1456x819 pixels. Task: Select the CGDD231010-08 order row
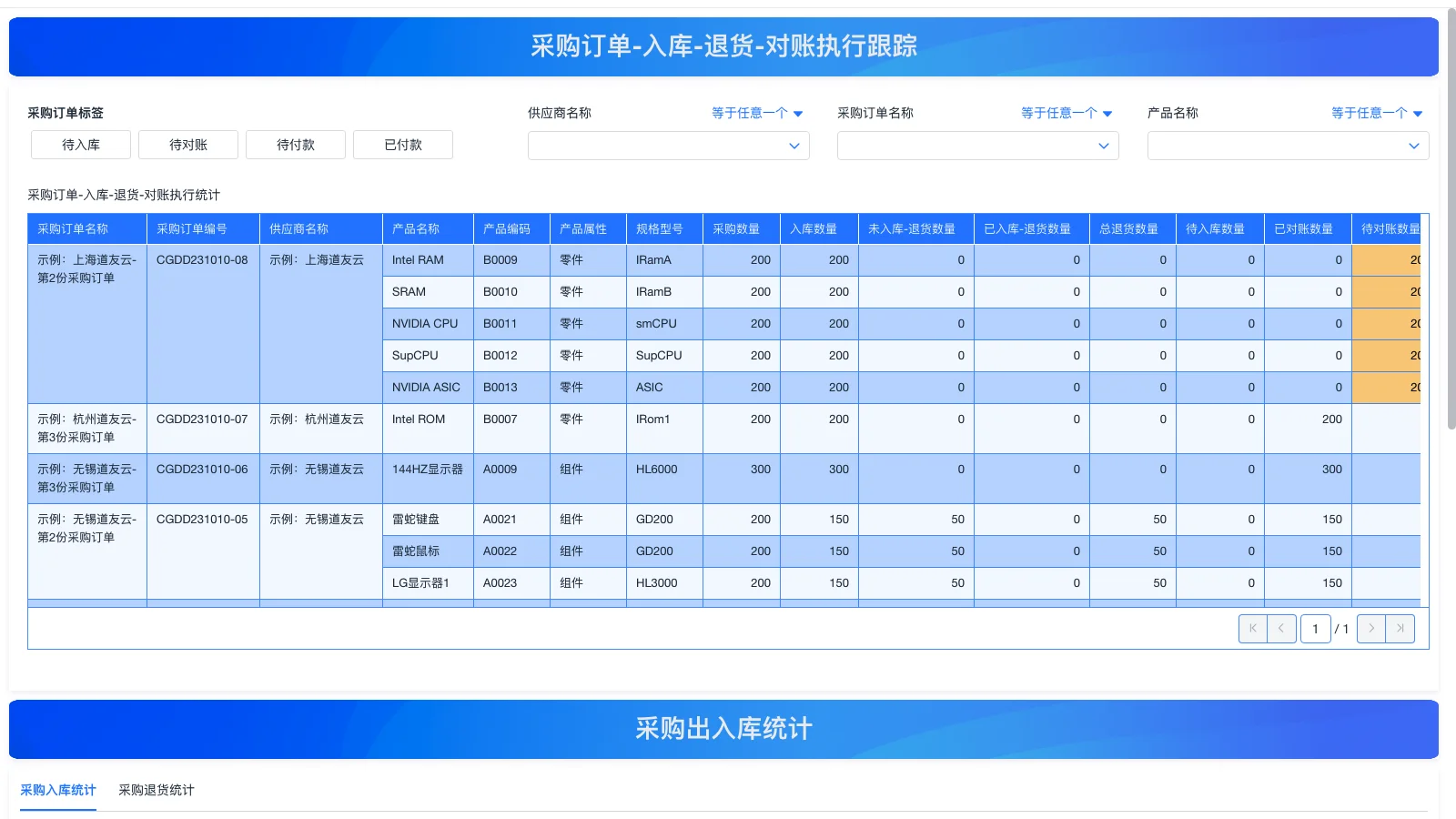coord(203,259)
